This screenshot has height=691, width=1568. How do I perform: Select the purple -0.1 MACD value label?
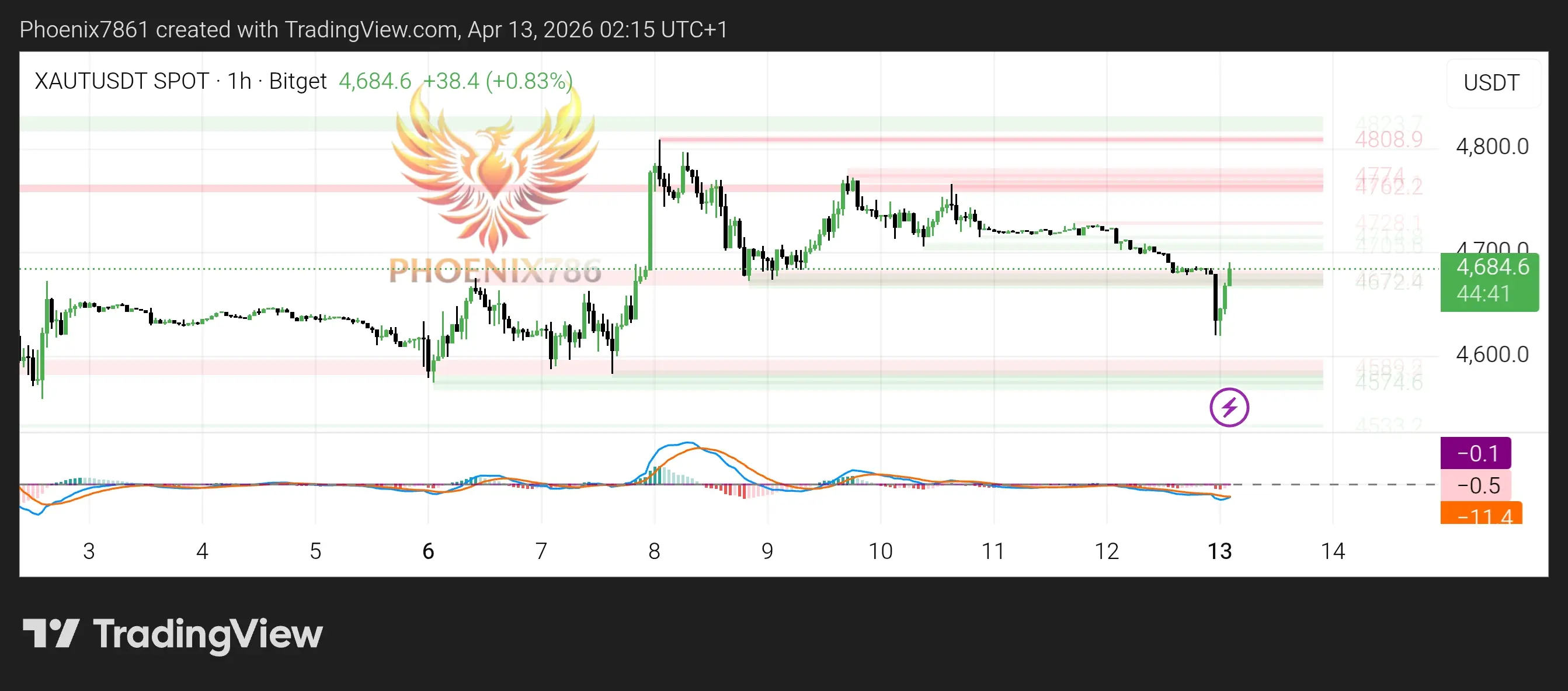tap(1475, 453)
